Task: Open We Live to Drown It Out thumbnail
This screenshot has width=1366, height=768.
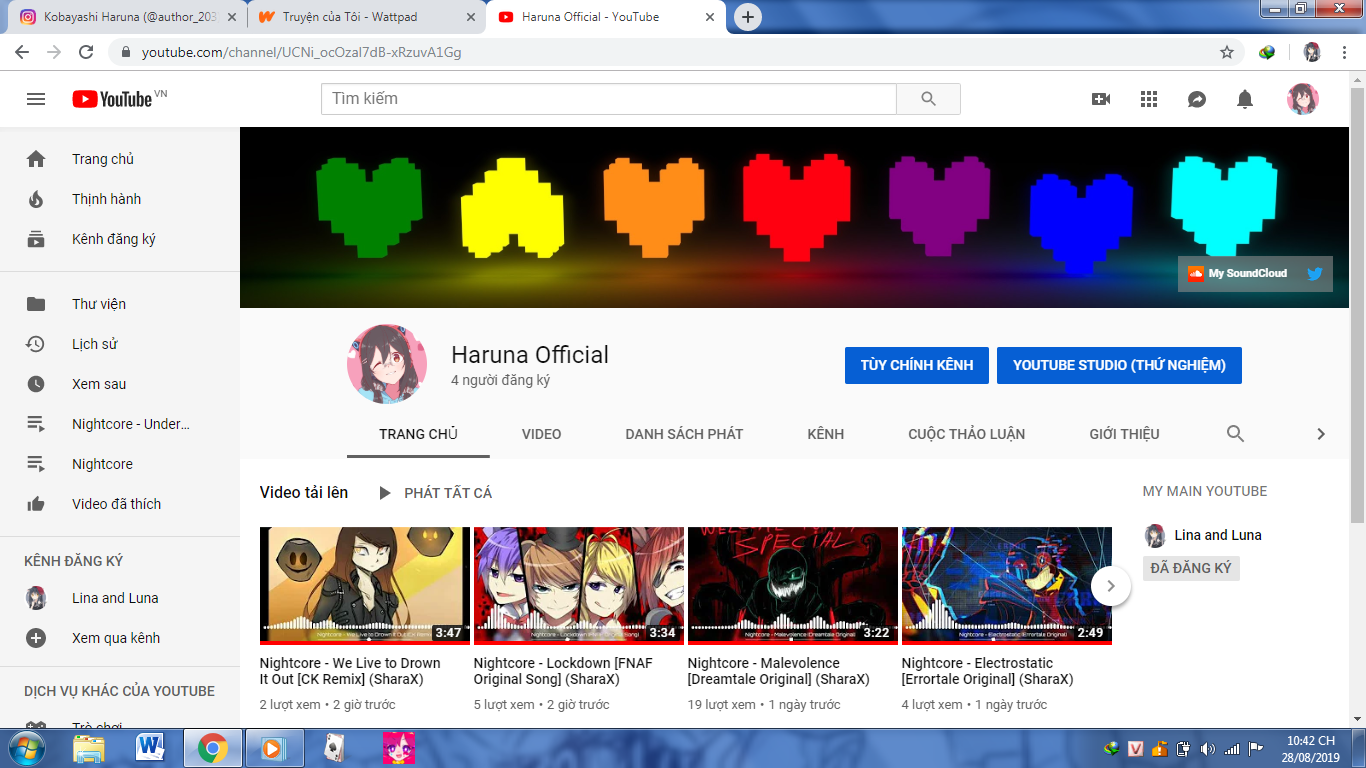Action: coord(365,585)
